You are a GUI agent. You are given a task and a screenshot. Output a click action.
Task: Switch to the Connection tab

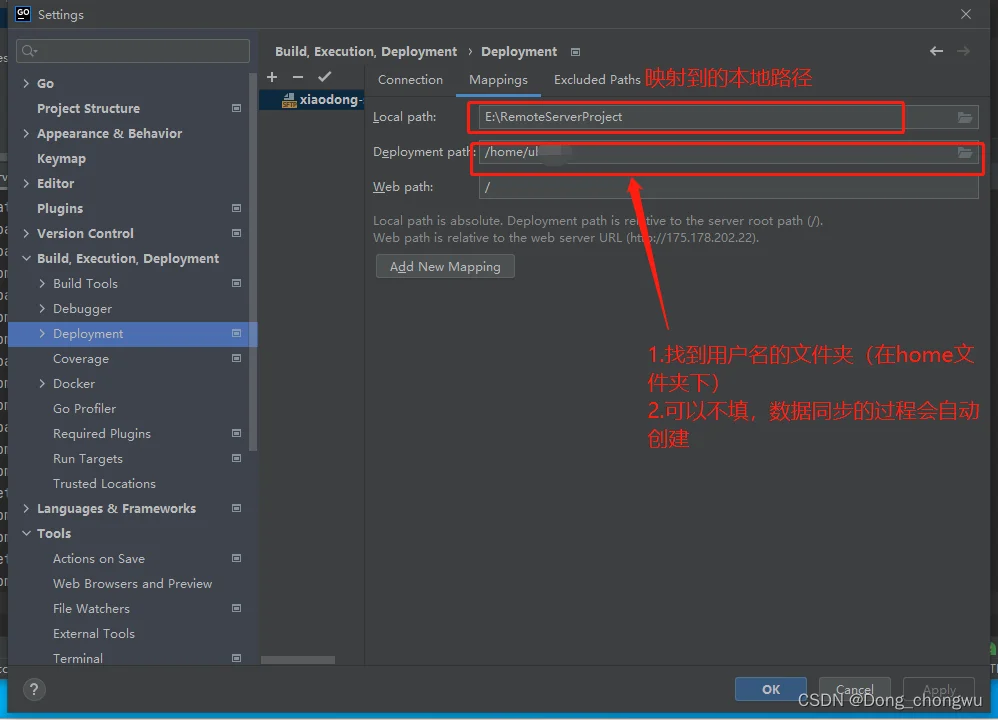click(x=410, y=80)
